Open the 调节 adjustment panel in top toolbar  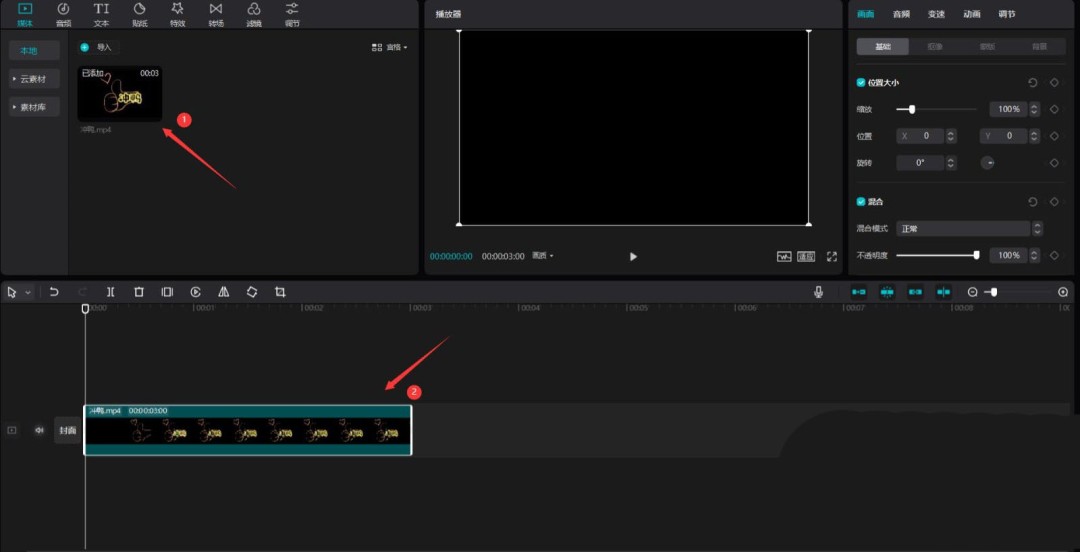292,14
